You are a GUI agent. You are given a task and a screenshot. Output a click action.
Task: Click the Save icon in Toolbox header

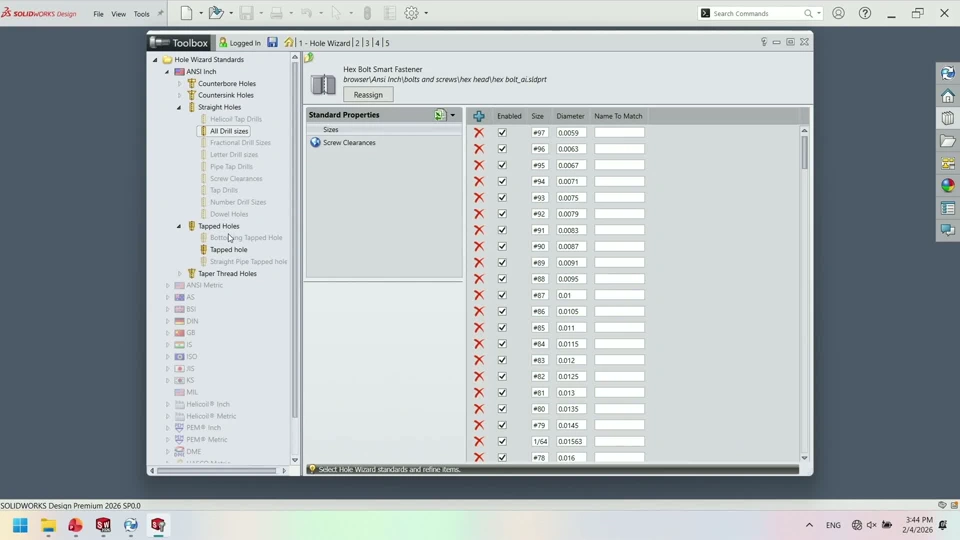[272, 42]
